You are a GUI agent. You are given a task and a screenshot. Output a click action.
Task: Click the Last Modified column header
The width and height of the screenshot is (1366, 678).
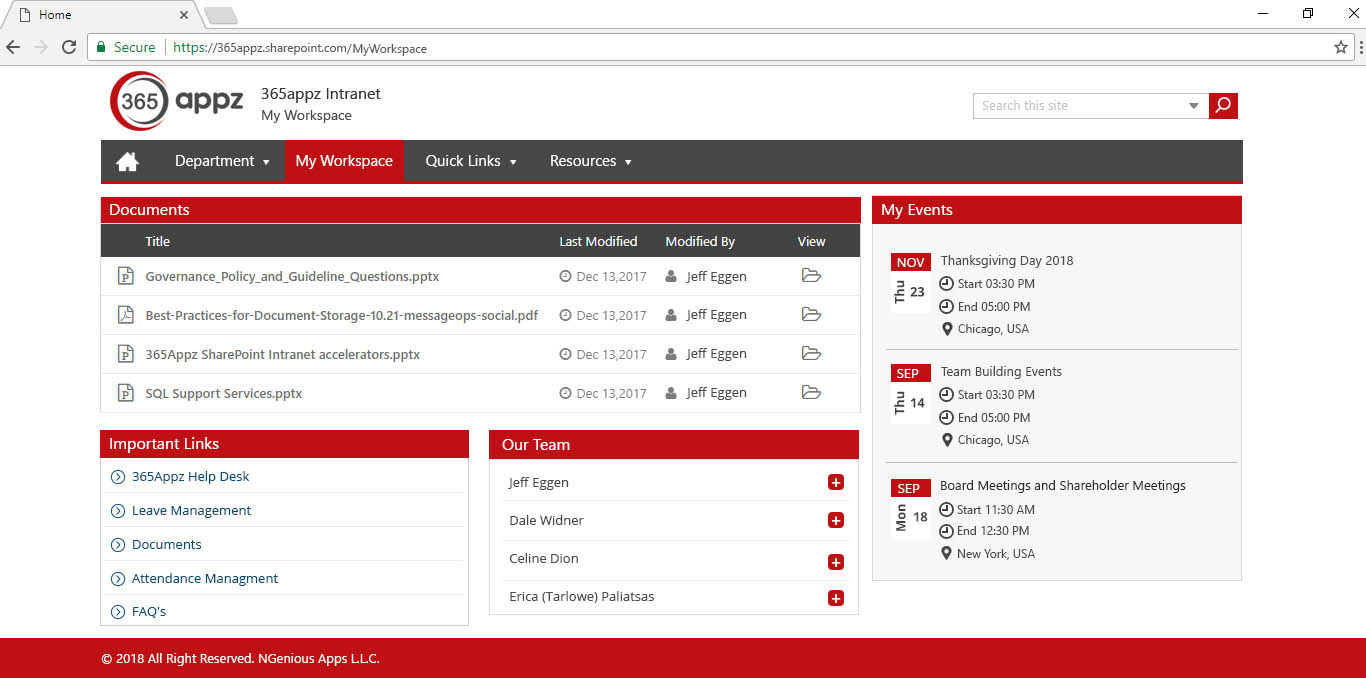coord(598,241)
